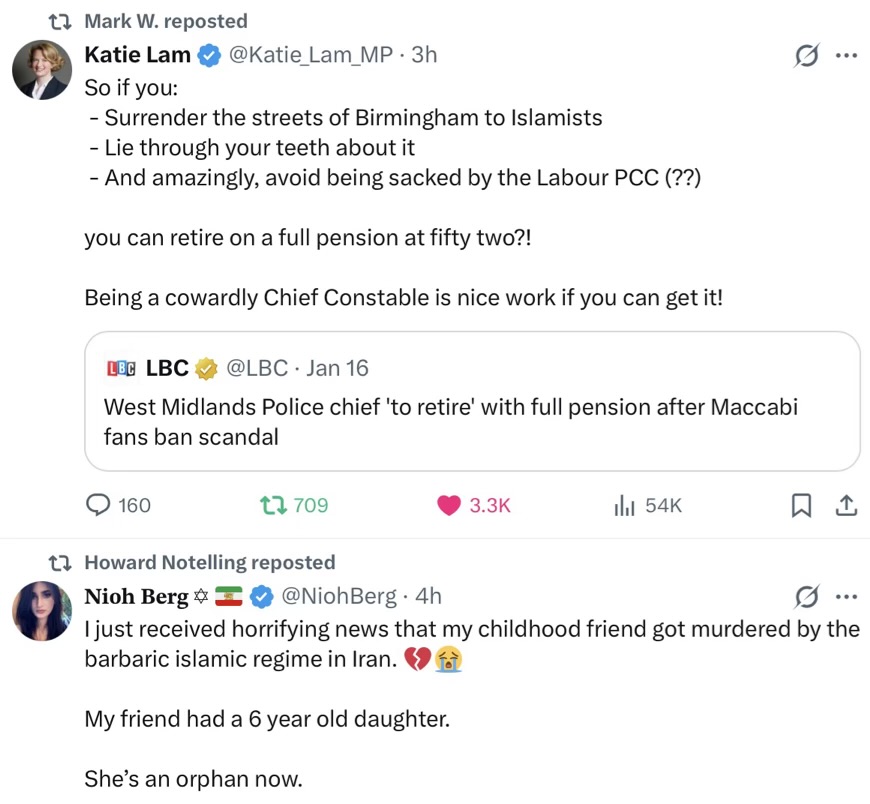Click the "Mark W. reposted" label
This screenshot has height=804, width=870.
pos(166,21)
